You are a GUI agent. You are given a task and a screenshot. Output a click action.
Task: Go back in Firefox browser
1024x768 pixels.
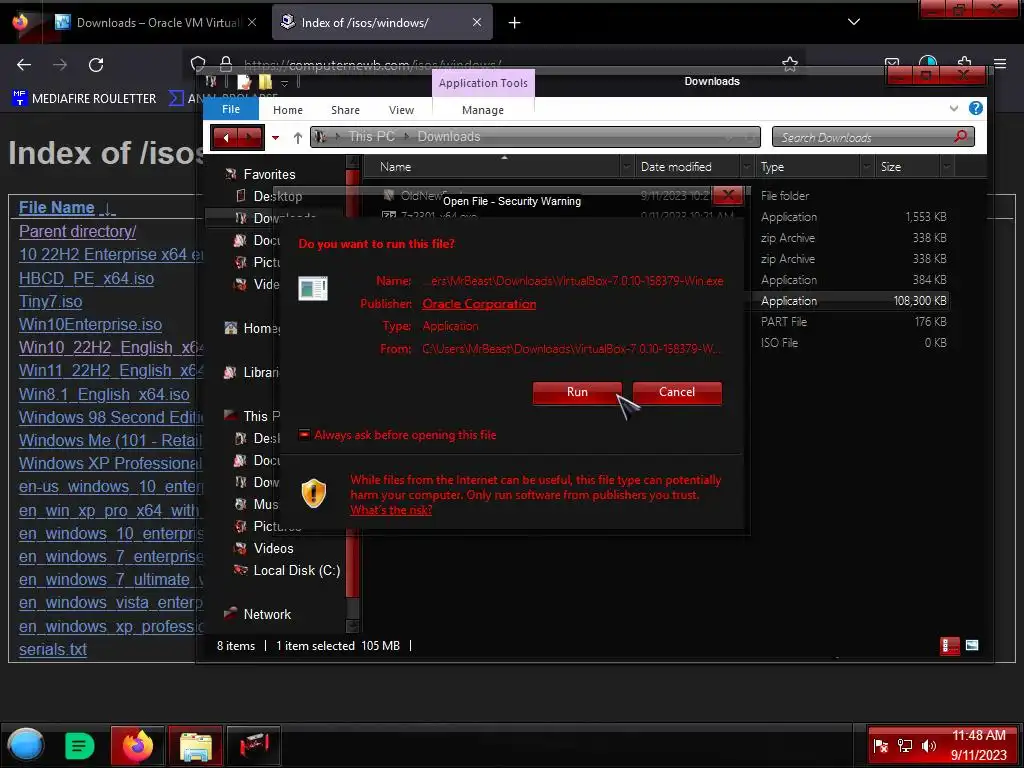coord(24,65)
